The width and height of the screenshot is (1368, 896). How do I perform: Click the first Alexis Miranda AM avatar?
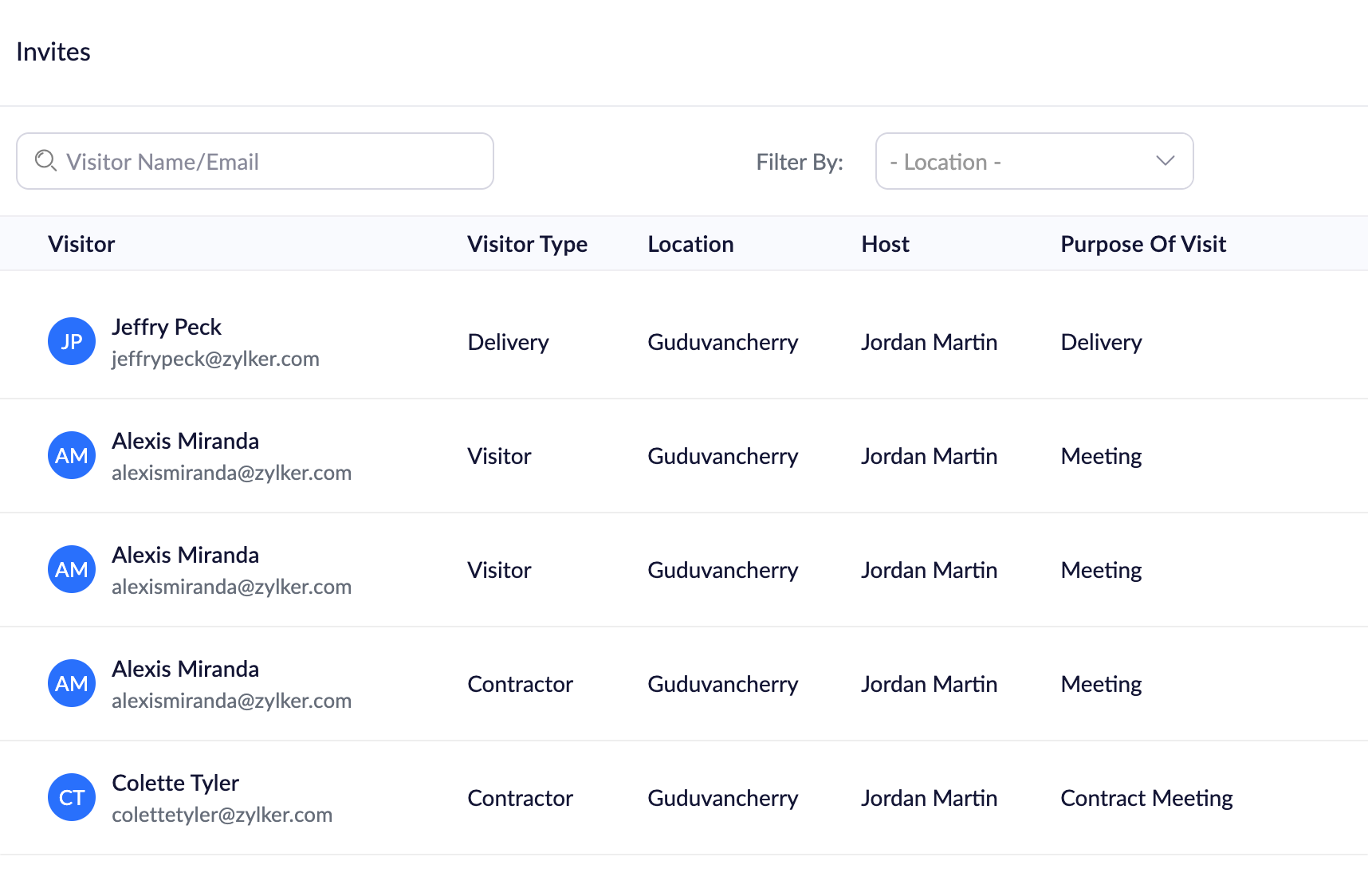[72, 455]
